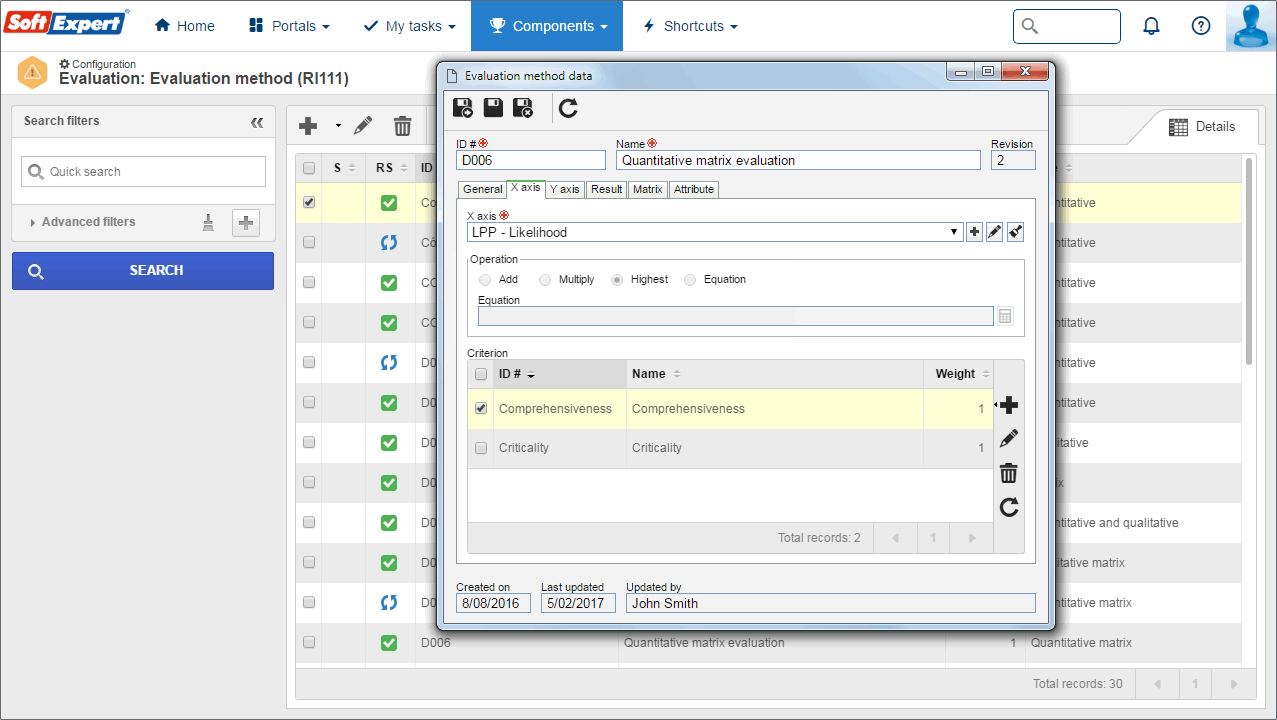Open the notifications bell icon
The width and height of the screenshot is (1277, 720).
[x=1151, y=26]
